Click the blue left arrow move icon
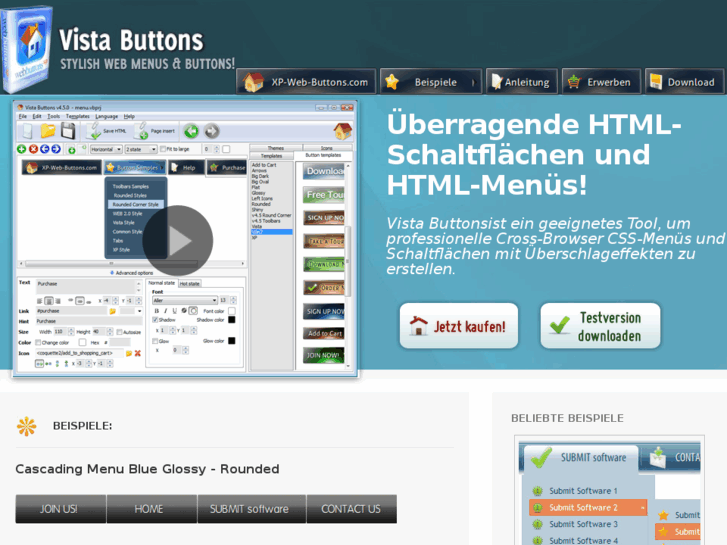 (x=45, y=149)
